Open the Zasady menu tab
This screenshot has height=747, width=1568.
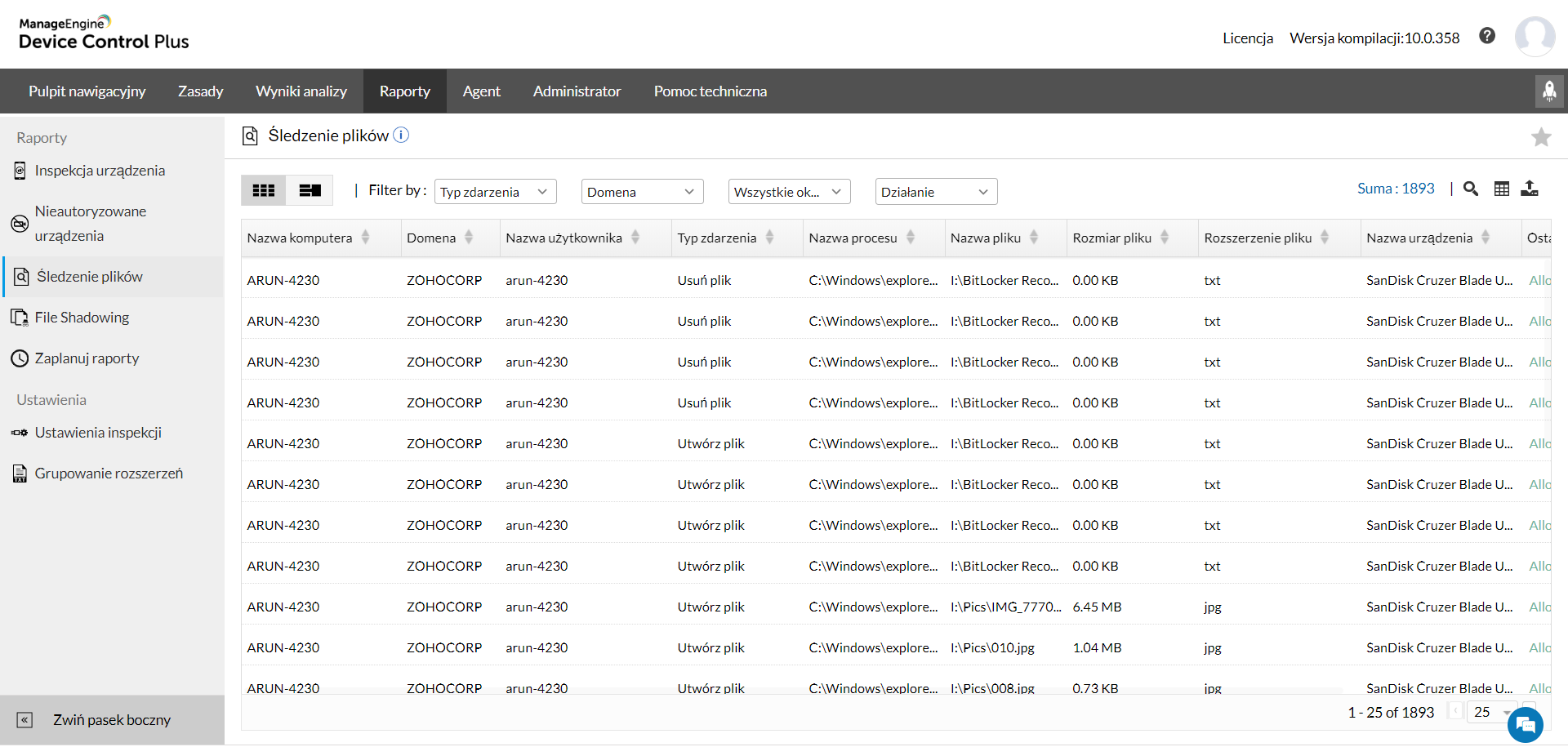200,91
